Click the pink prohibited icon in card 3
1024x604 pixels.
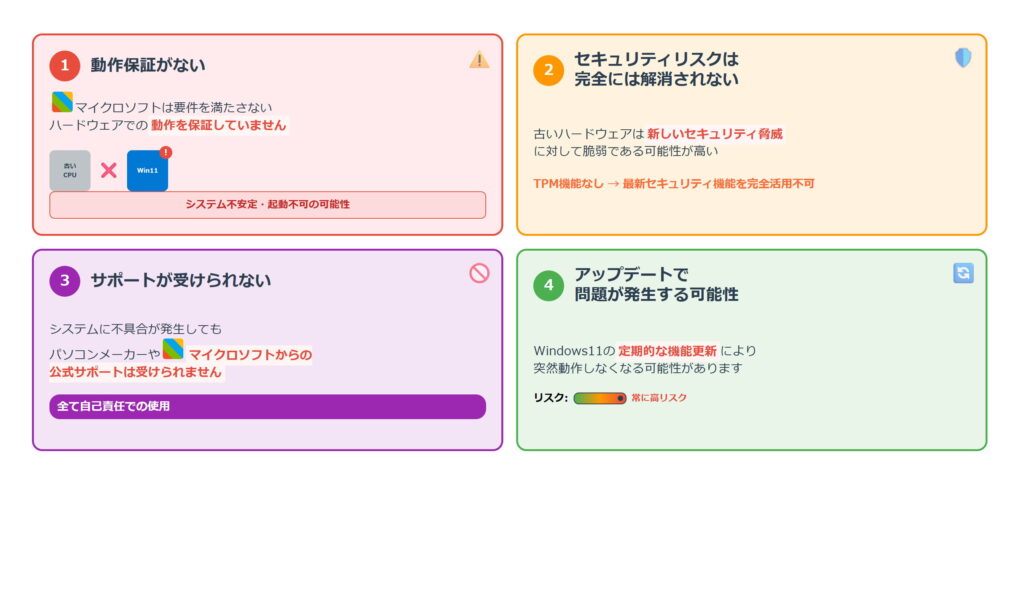[479, 273]
